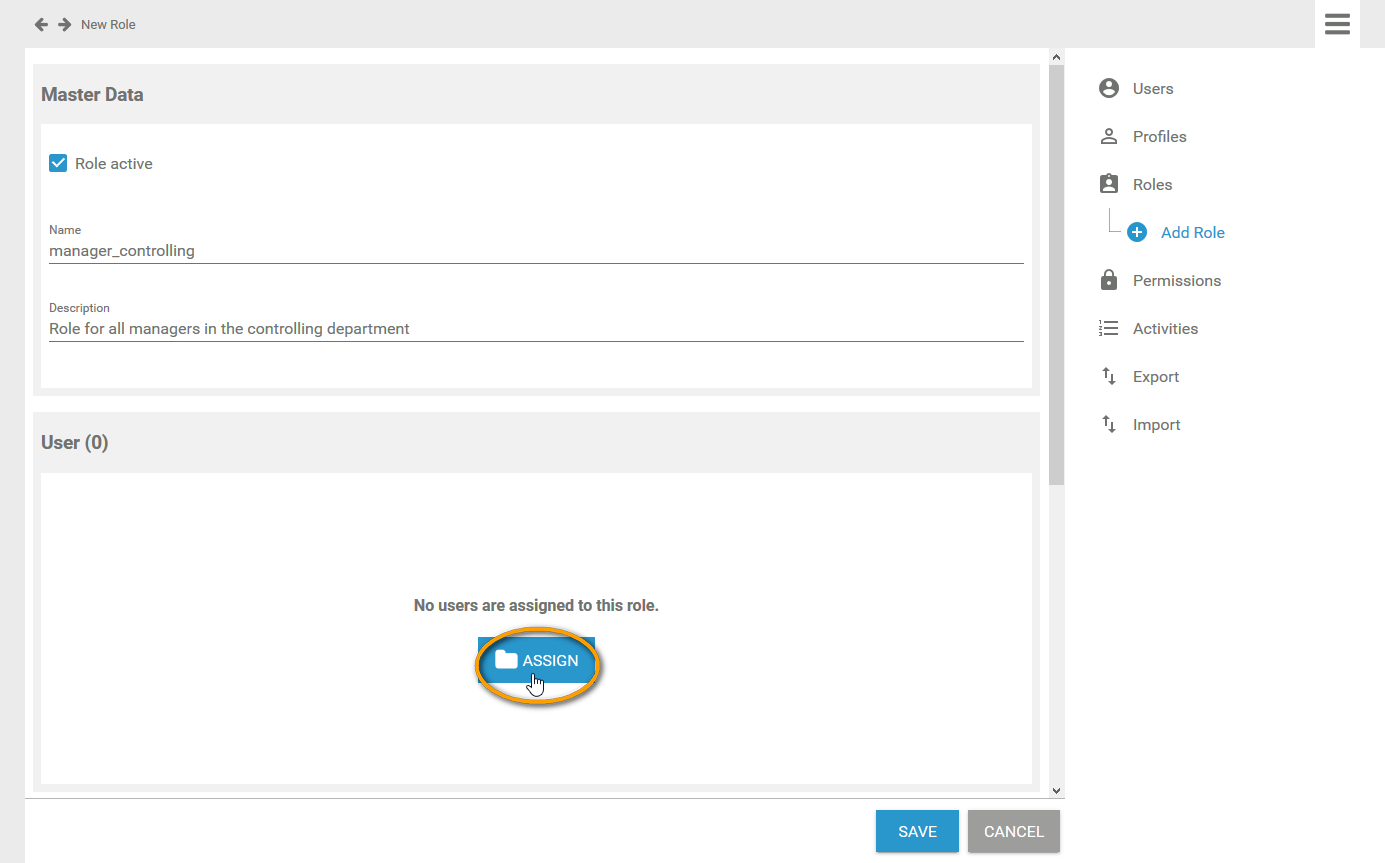Open the hamburger menu at top right

click(x=1337, y=23)
